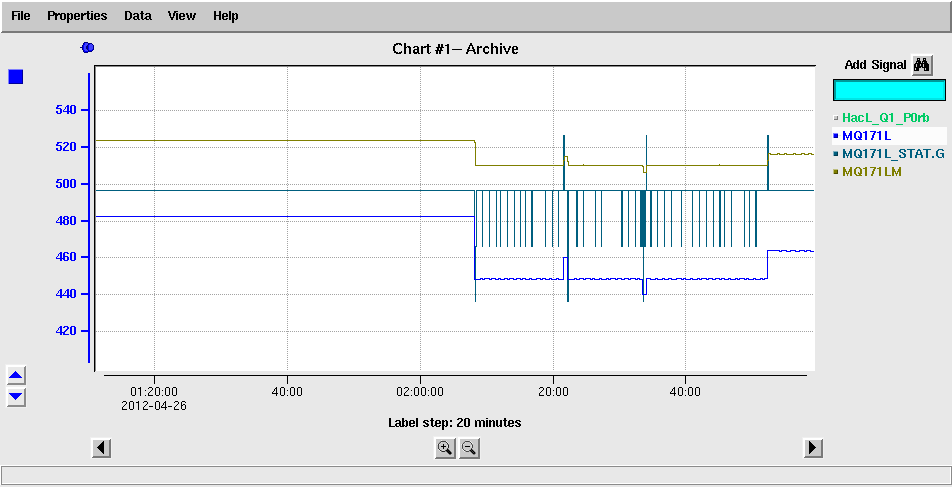Open the File menu
952x487 pixels.
pos(21,16)
